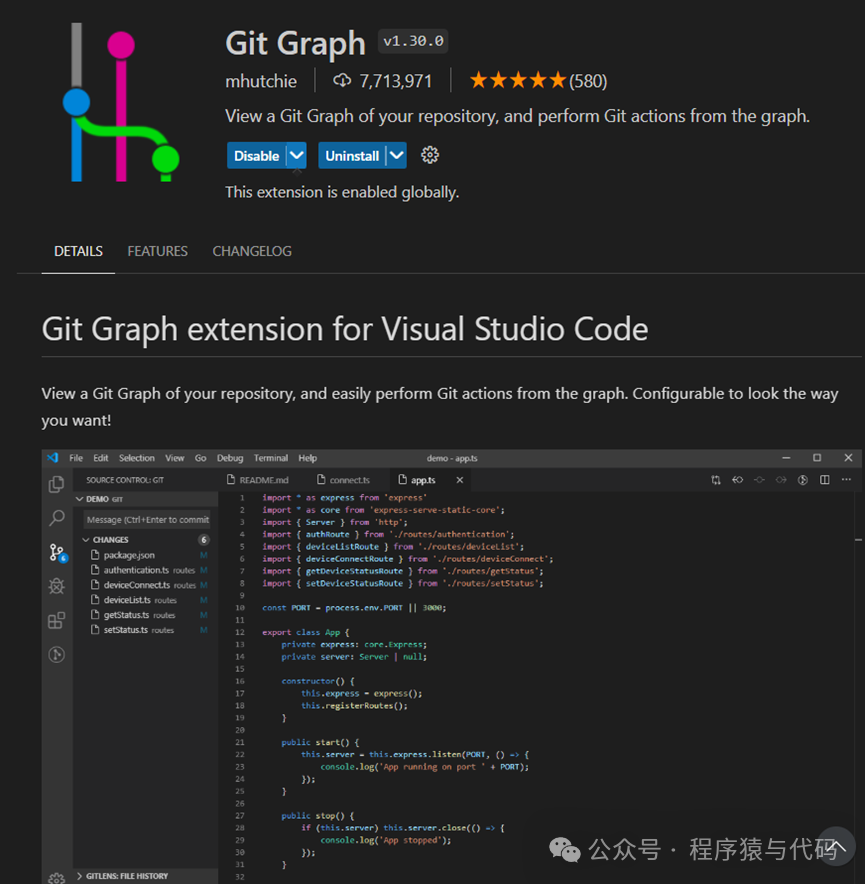Viewport: 865px width, 884px height.
Task: Open the extension Manage gear icon
Action: pyautogui.click(x=430, y=155)
